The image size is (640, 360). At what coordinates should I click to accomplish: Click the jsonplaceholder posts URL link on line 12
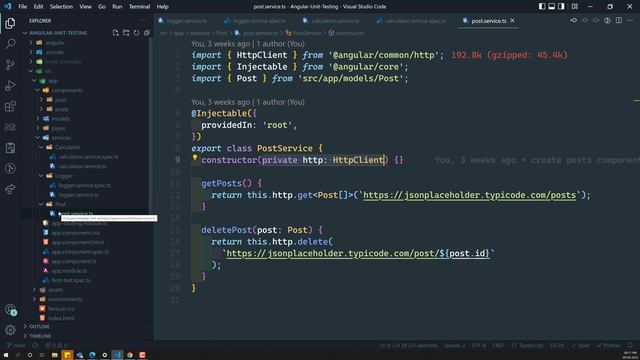tap(469, 195)
